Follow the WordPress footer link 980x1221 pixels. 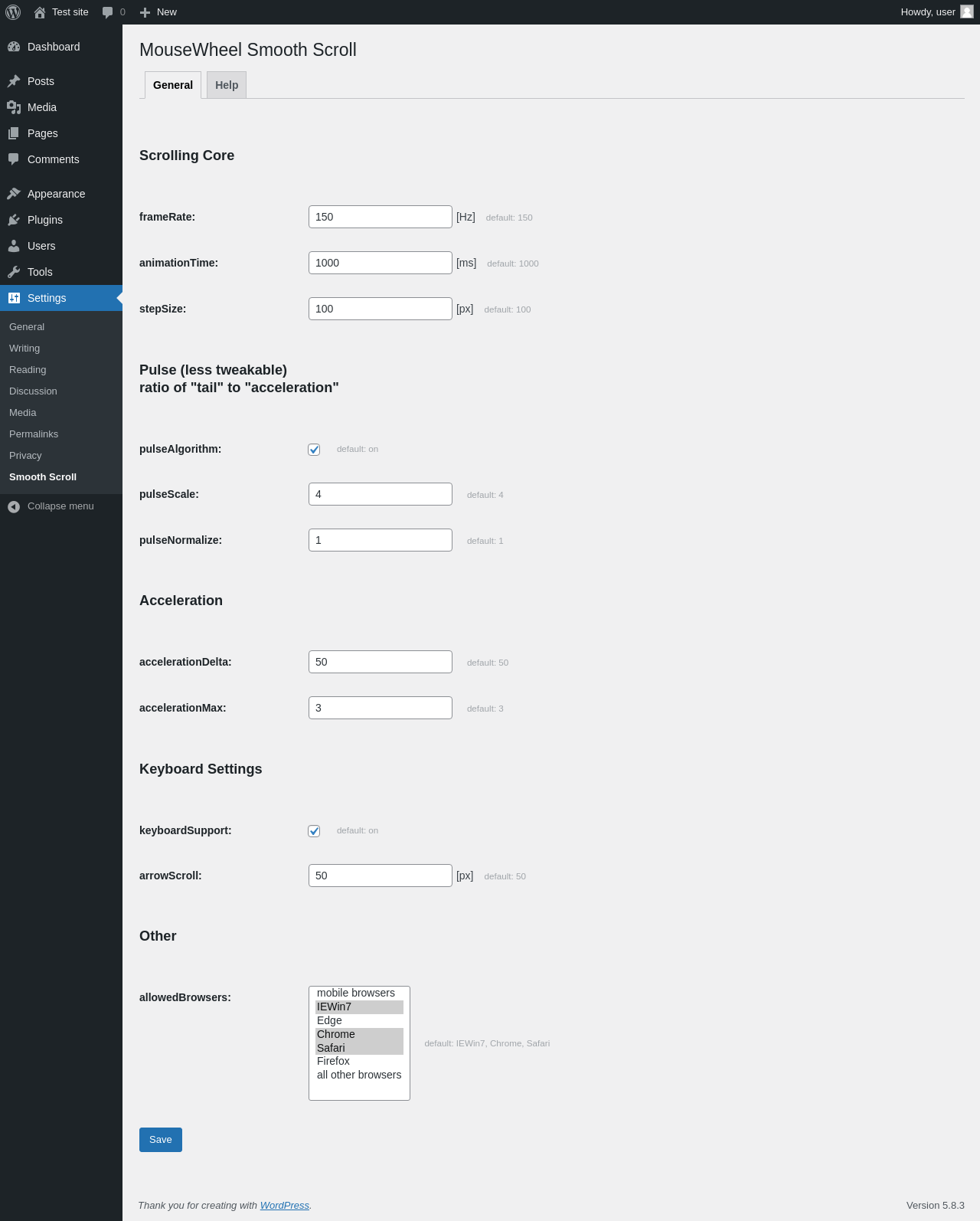[284, 1206]
